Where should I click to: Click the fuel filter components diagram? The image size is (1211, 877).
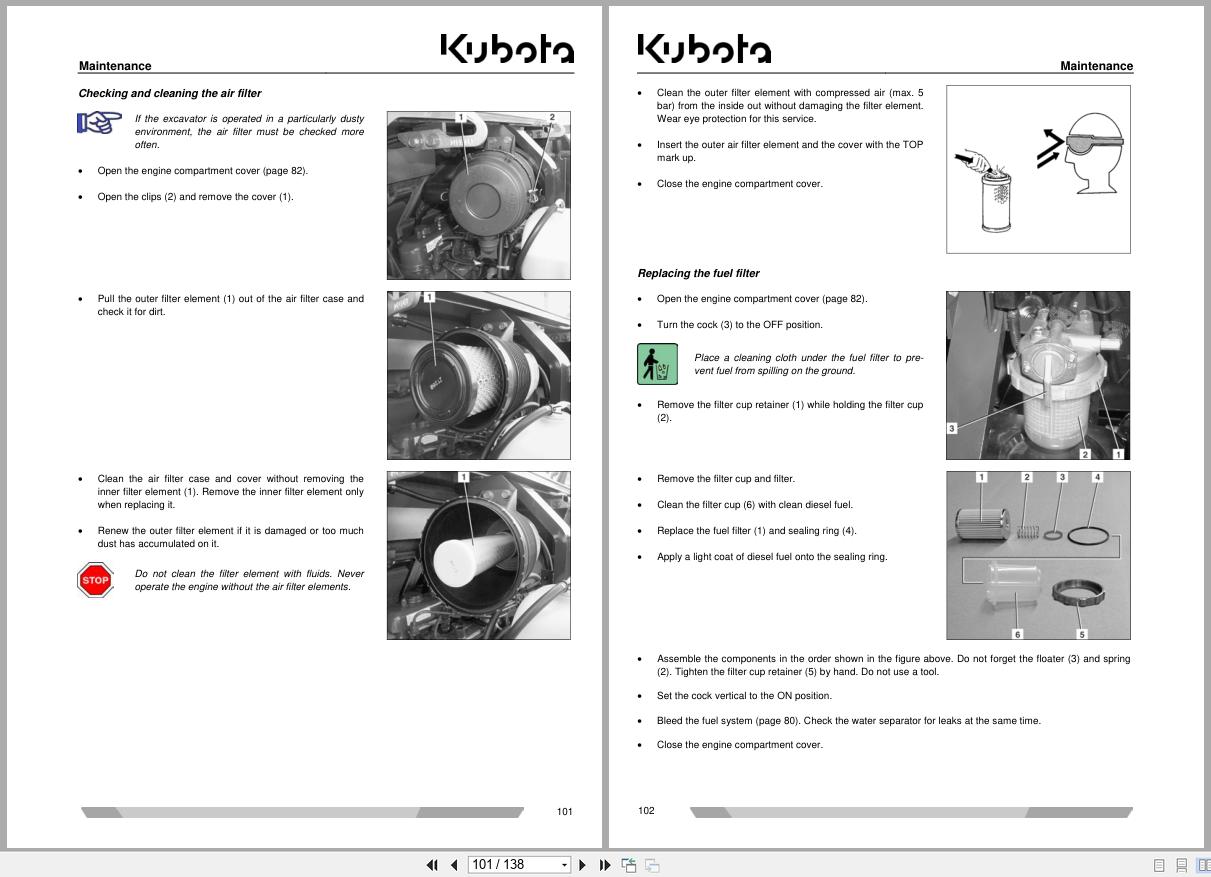1038,555
